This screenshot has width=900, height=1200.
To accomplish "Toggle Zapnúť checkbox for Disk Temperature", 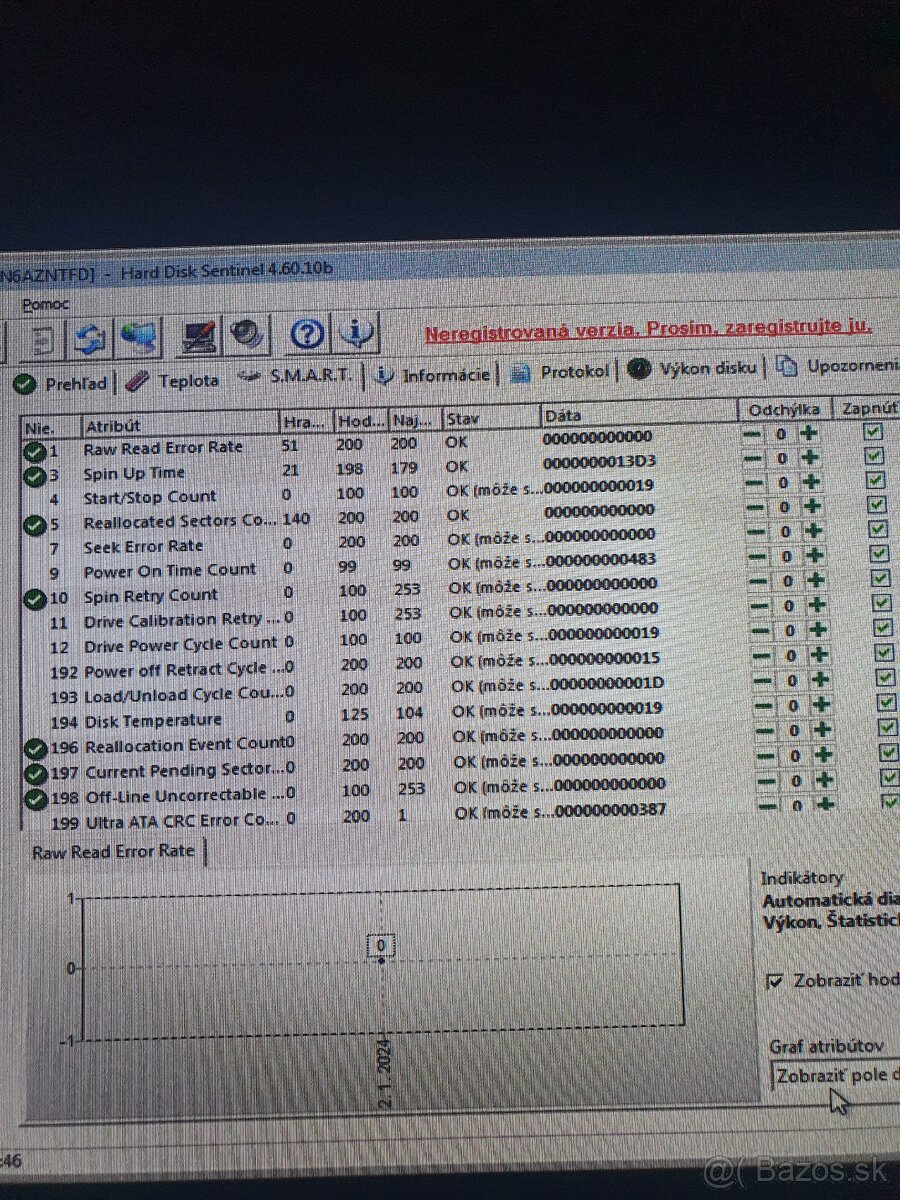I will click(x=886, y=702).
